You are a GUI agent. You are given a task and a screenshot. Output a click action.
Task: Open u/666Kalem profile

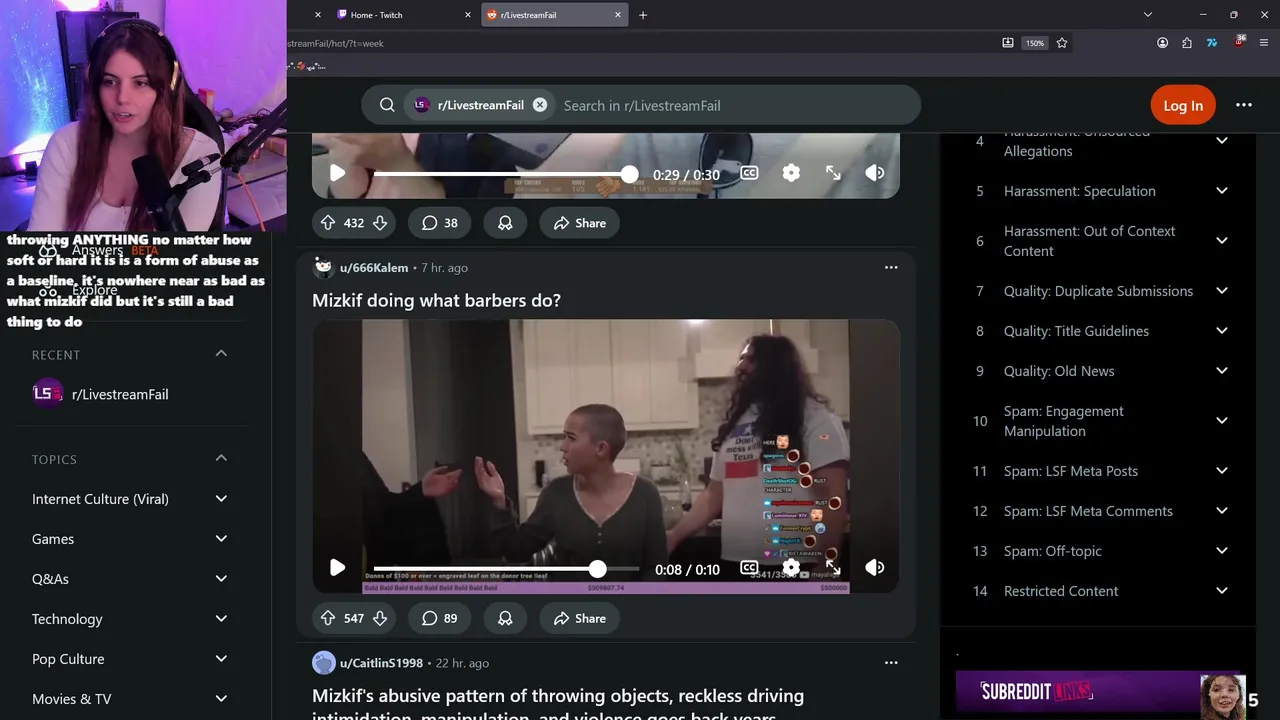point(374,268)
